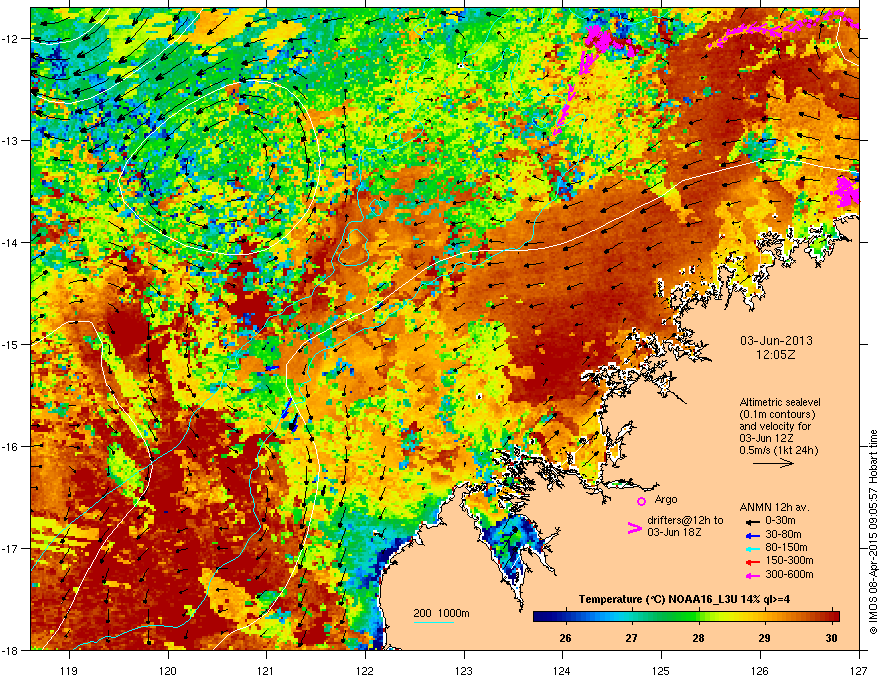Click longitude axis label "121"
This screenshot has height=680, width=880.
[x=266, y=671]
